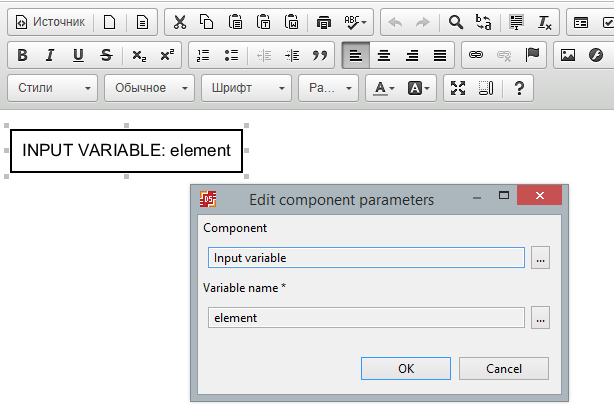The height and width of the screenshot is (420, 614).
Task: Insert a bulleted list
Action: 231,55
